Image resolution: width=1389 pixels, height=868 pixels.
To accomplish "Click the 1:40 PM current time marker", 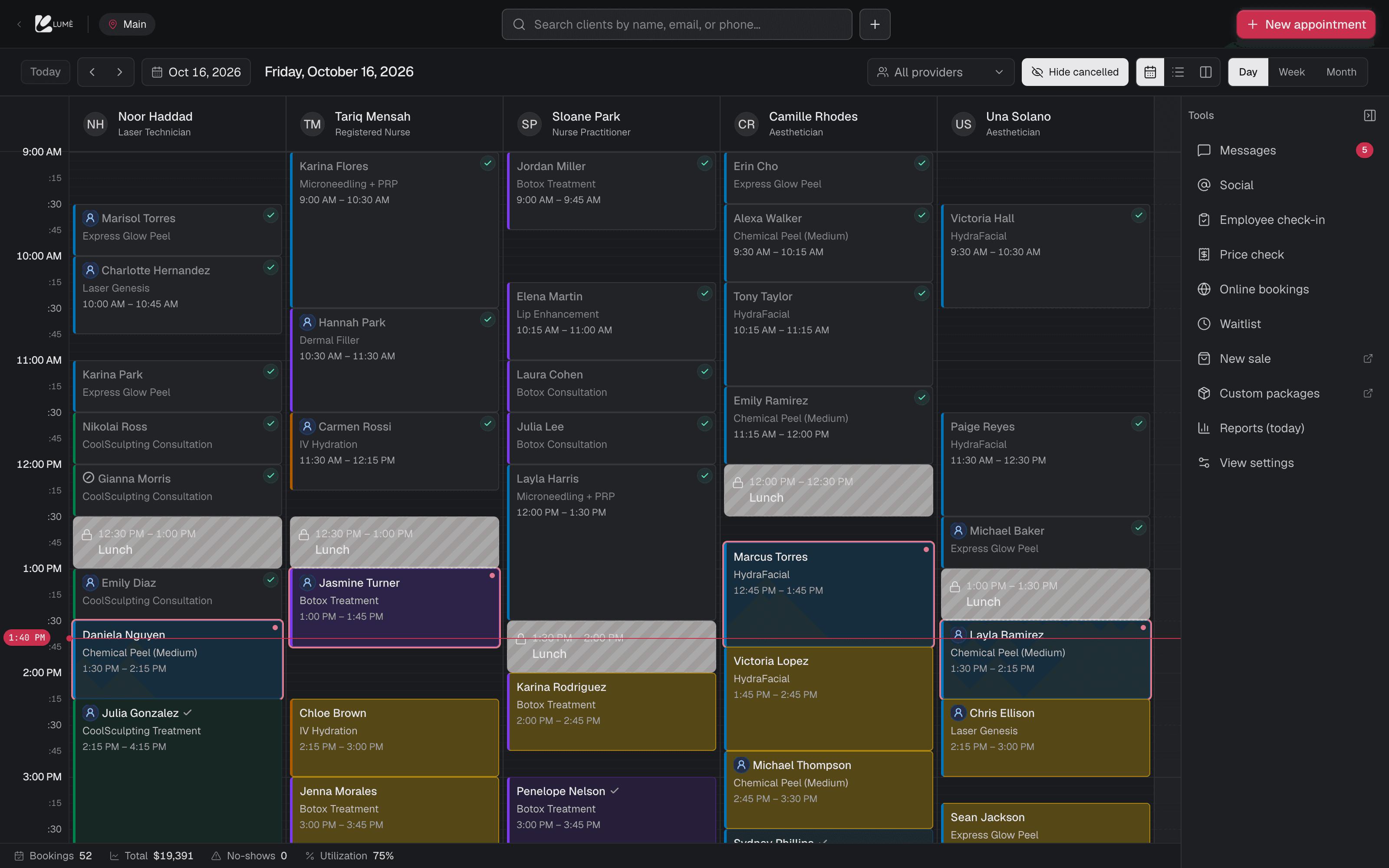I will point(27,638).
